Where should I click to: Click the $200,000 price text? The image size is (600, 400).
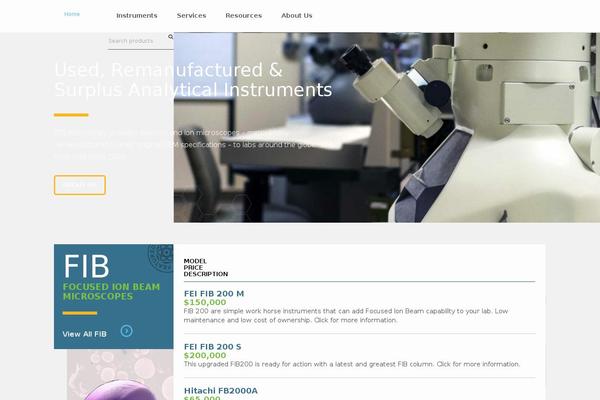click(x=205, y=356)
